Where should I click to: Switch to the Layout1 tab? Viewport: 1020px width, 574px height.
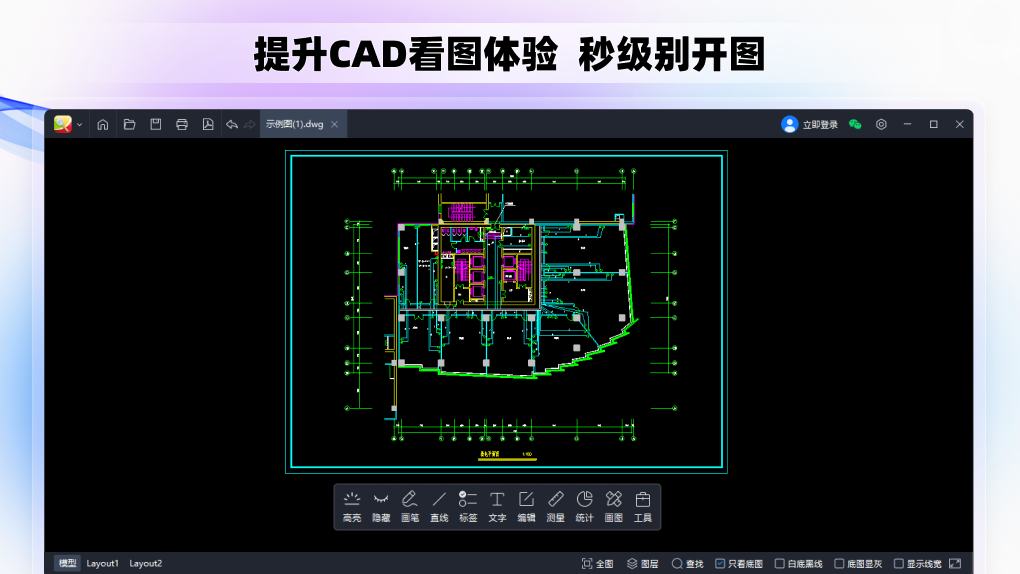[x=102, y=564]
